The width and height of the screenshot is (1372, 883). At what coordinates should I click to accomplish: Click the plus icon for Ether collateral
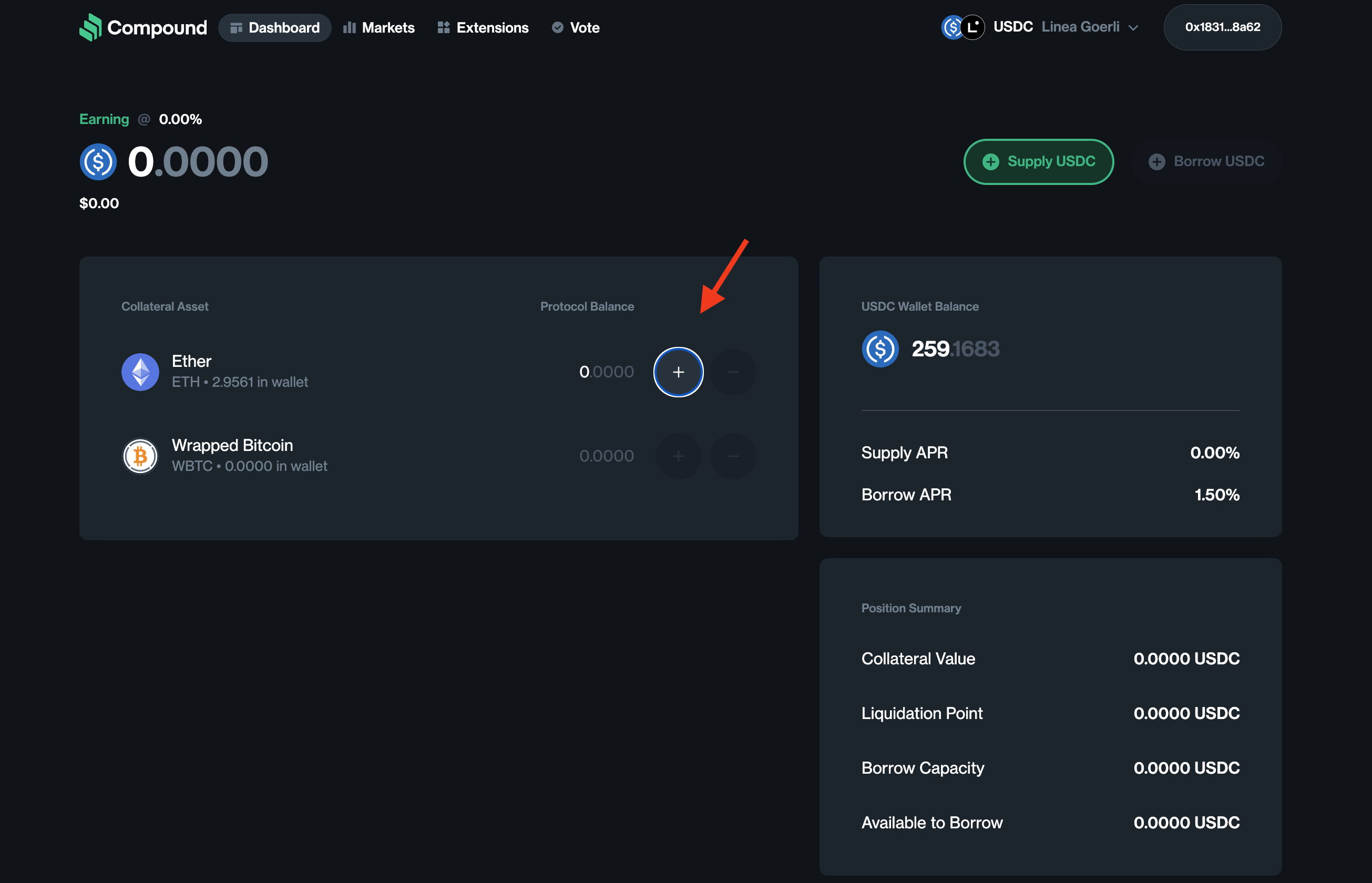tap(678, 372)
